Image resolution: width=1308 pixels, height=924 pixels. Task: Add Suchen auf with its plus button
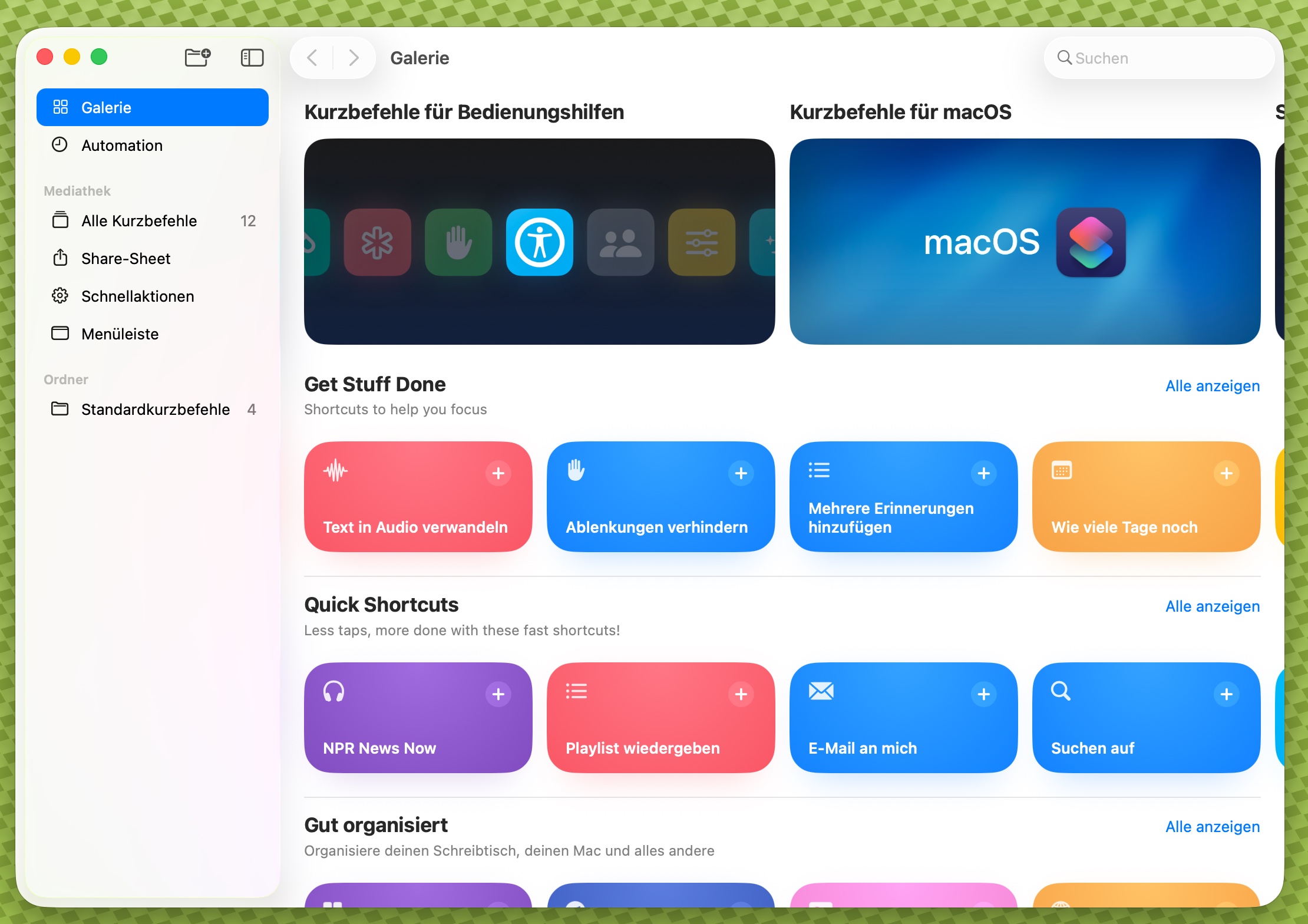1227,694
